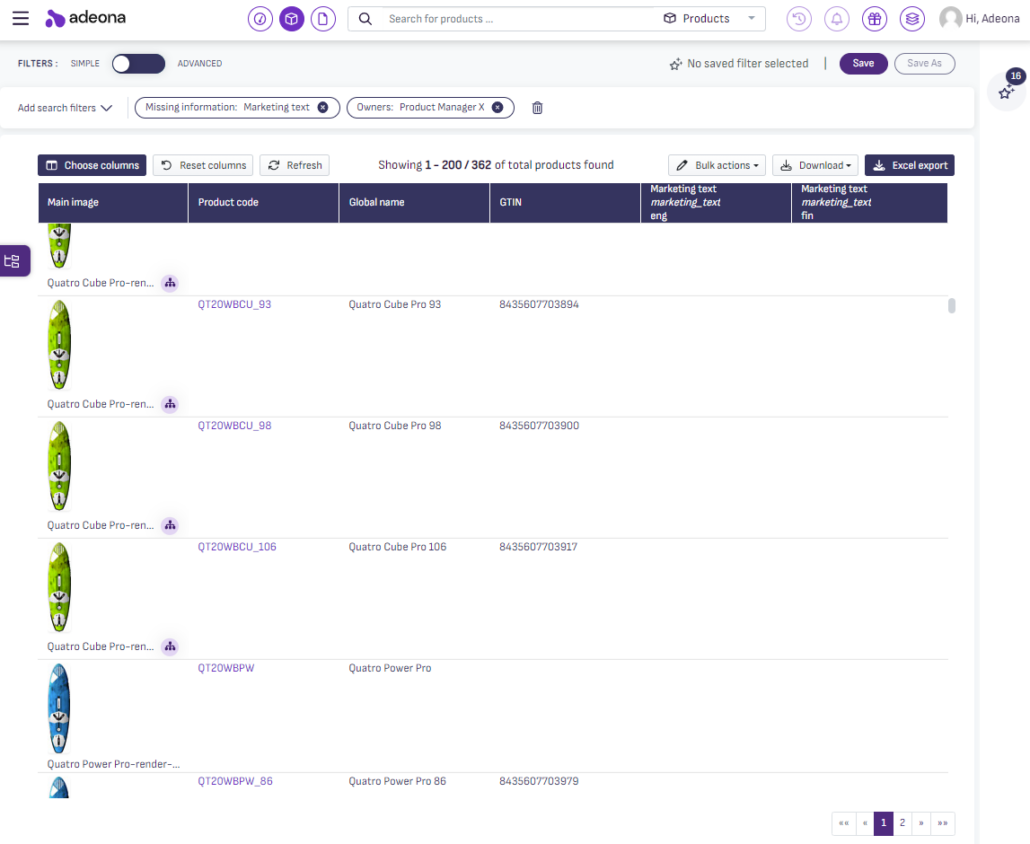The height and width of the screenshot is (844, 1030).
Task: Open product link QT20WBCU_98
Action: (x=235, y=426)
